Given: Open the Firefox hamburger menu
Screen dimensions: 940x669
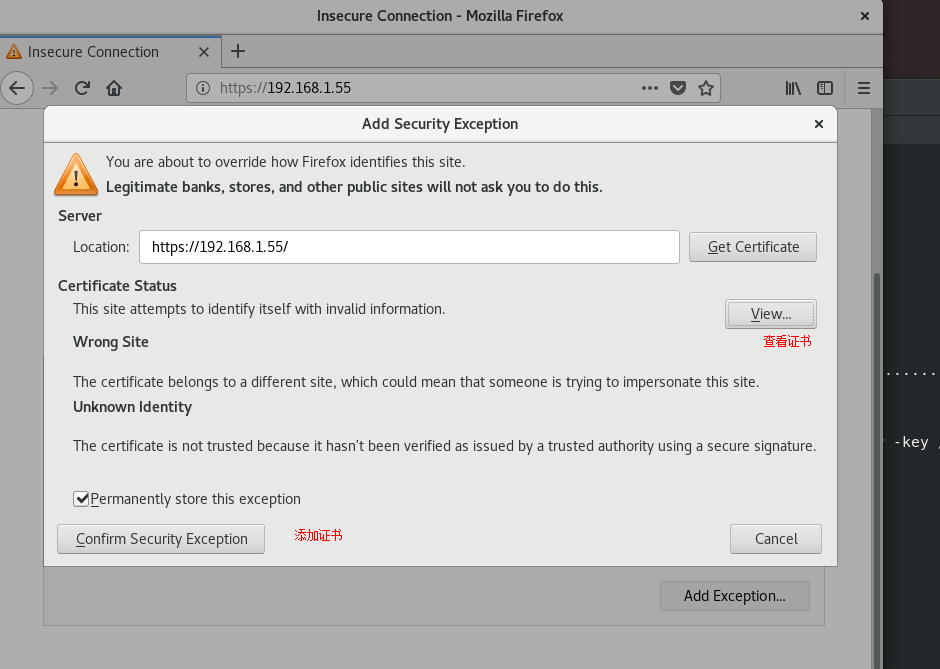Looking at the screenshot, I should [864, 88].
